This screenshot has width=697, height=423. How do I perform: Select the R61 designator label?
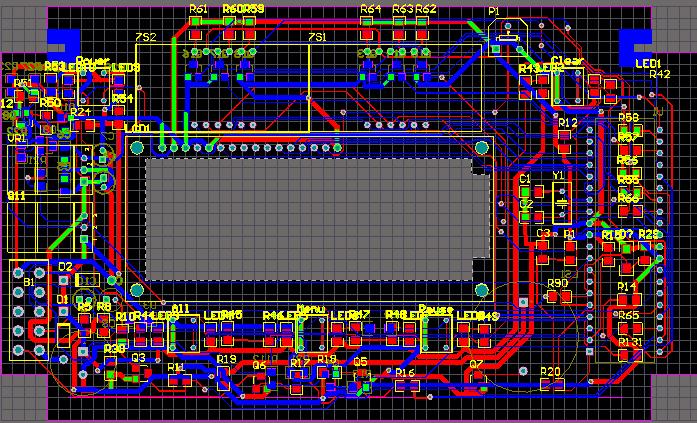pos(198,9)
